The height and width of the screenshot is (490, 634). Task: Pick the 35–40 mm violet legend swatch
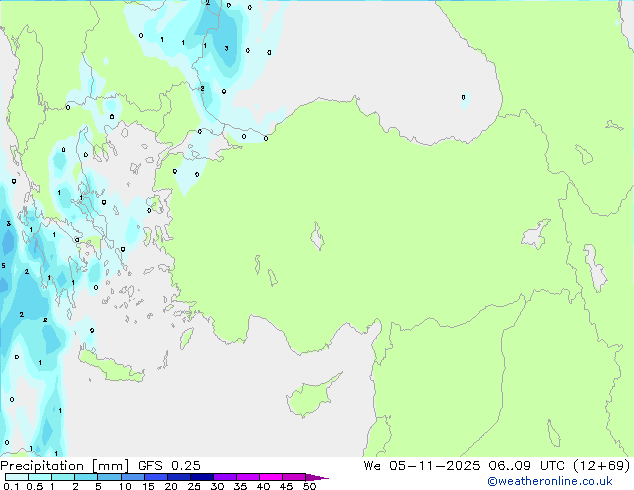247,477
